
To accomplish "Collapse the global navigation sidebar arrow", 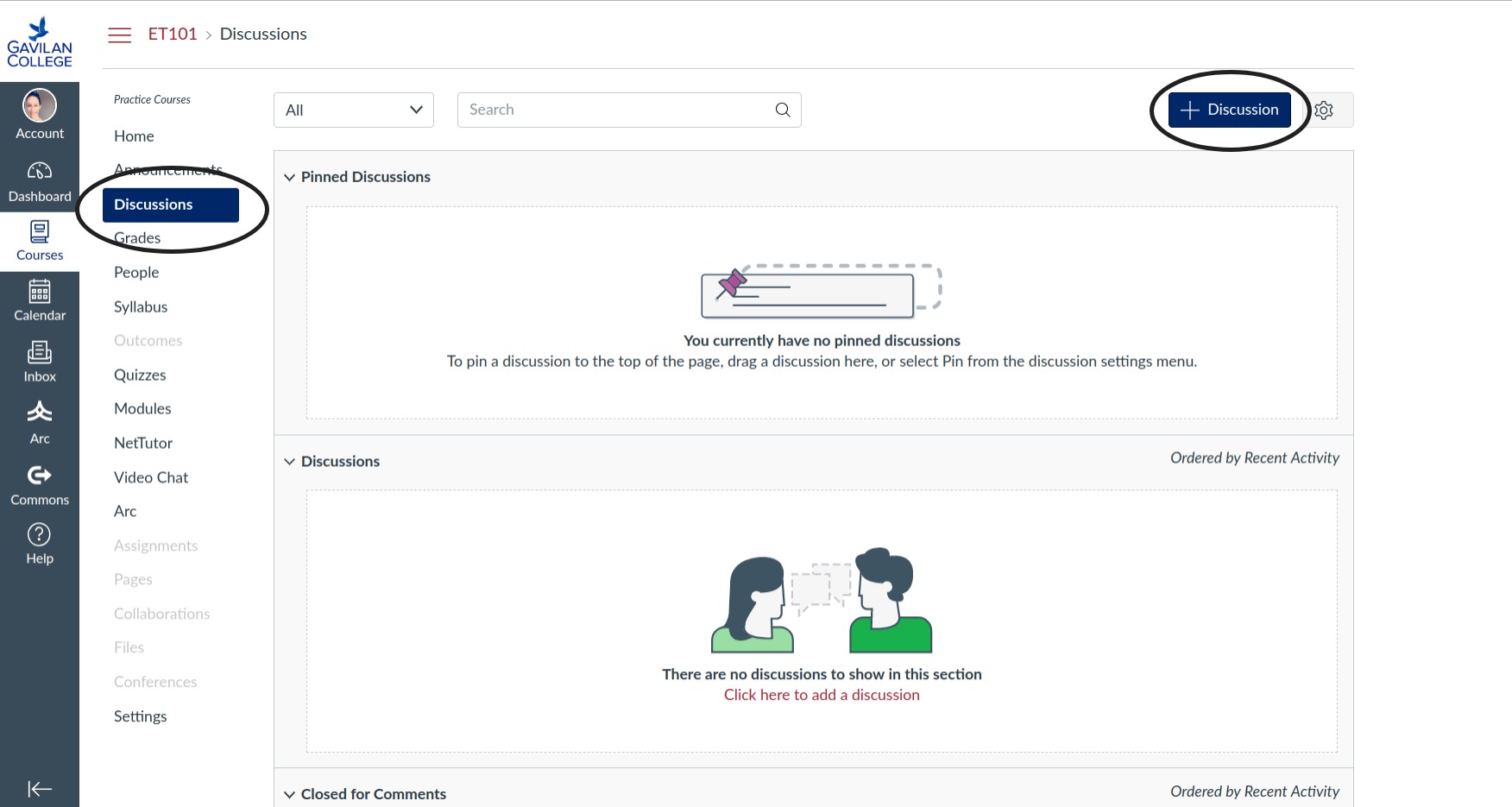I will (x=40, y=789).
